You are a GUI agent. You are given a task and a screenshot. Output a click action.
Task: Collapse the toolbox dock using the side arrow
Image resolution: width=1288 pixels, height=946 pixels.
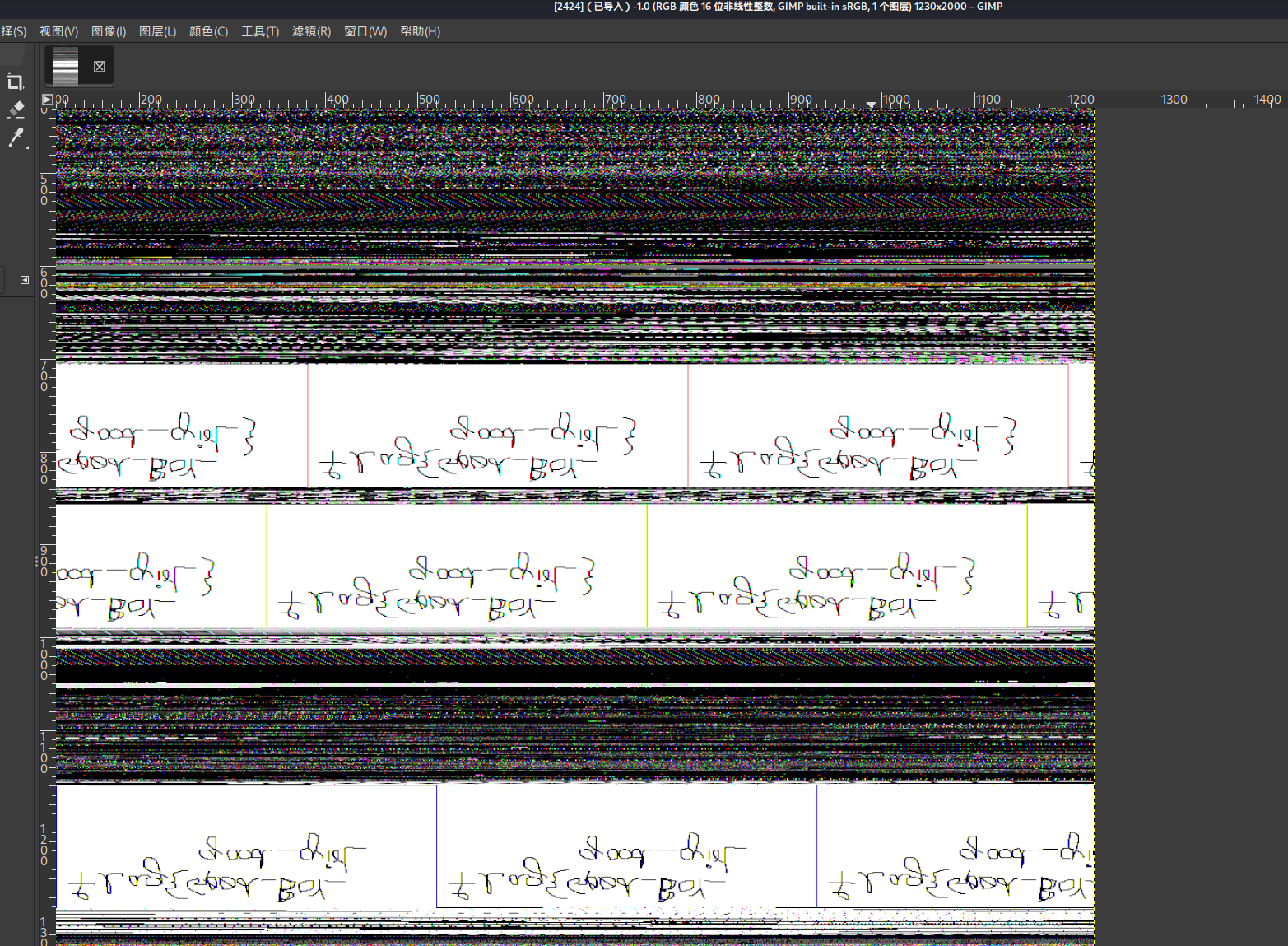coord(23,280)
